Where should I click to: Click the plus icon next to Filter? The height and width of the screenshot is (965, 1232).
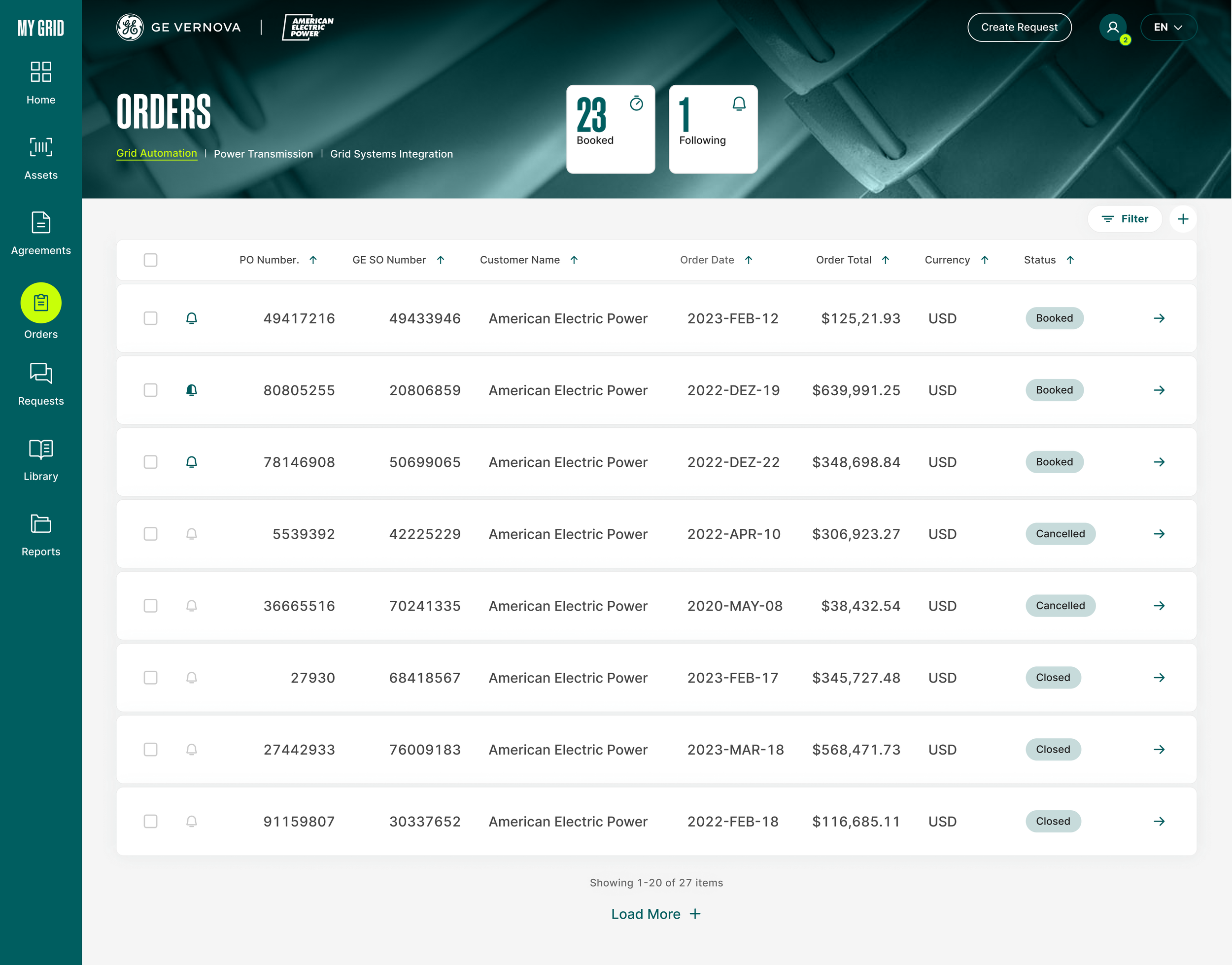coord(1183,219)
